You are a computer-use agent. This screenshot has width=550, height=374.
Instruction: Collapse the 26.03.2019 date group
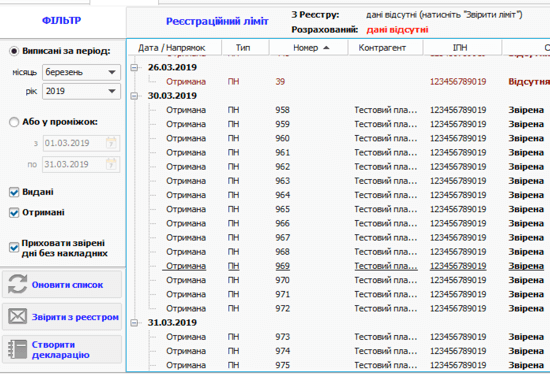click(134, 67)
